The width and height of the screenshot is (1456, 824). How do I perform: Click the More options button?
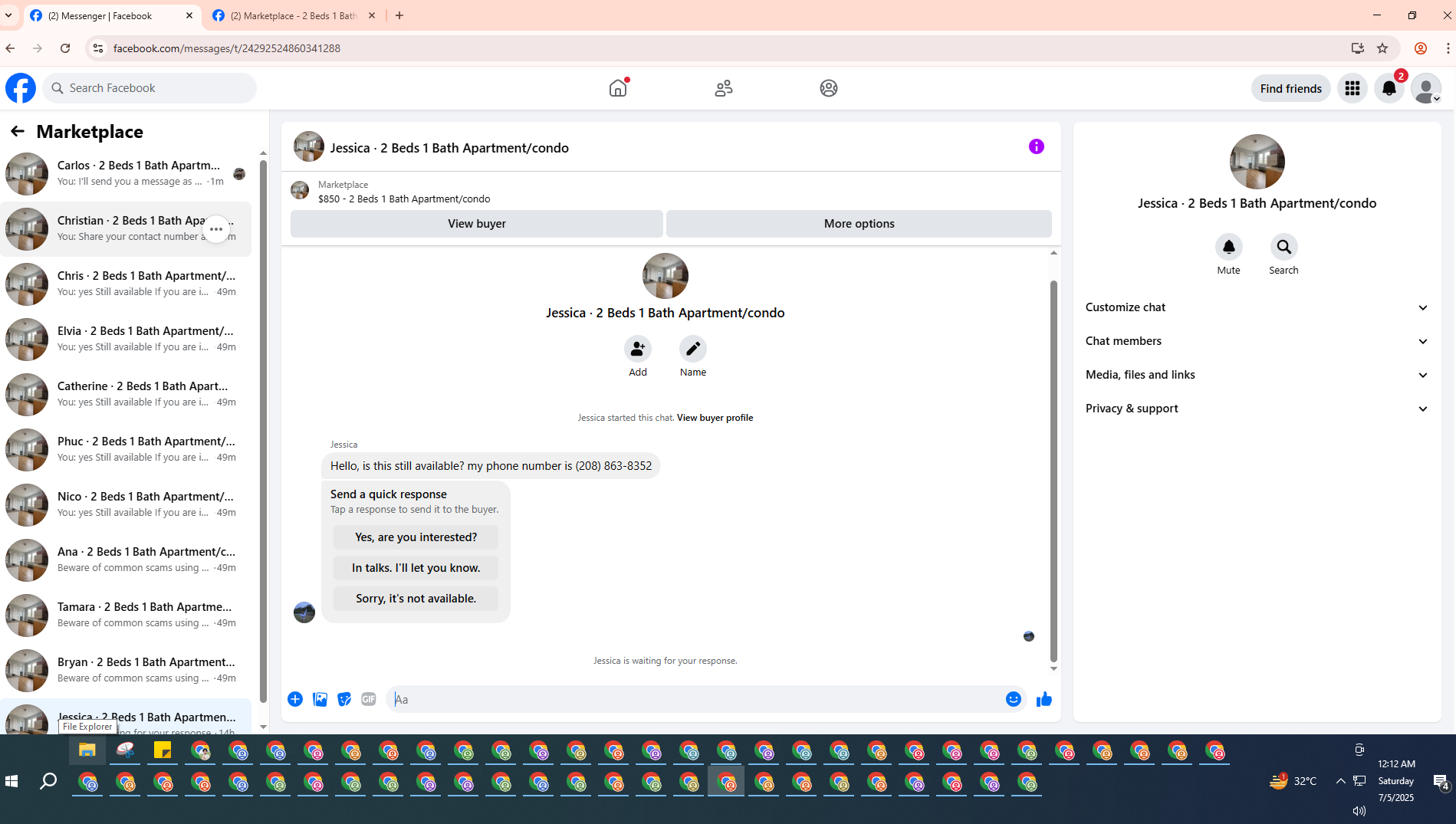(859, 224)
